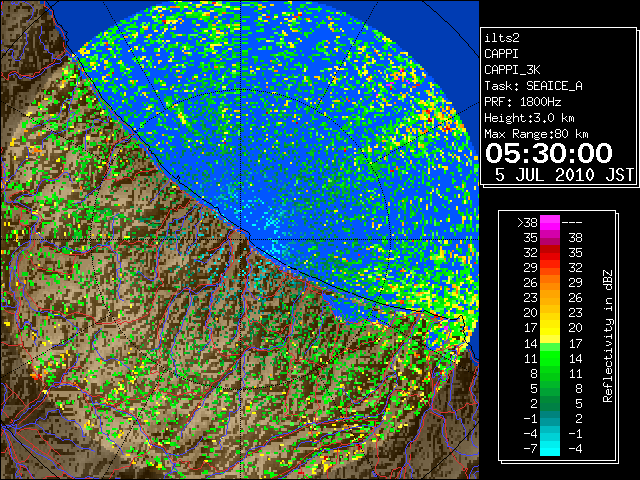Click the ">38" legend label
The width and height of the screenshot is (640, 480).
(527, 223)
